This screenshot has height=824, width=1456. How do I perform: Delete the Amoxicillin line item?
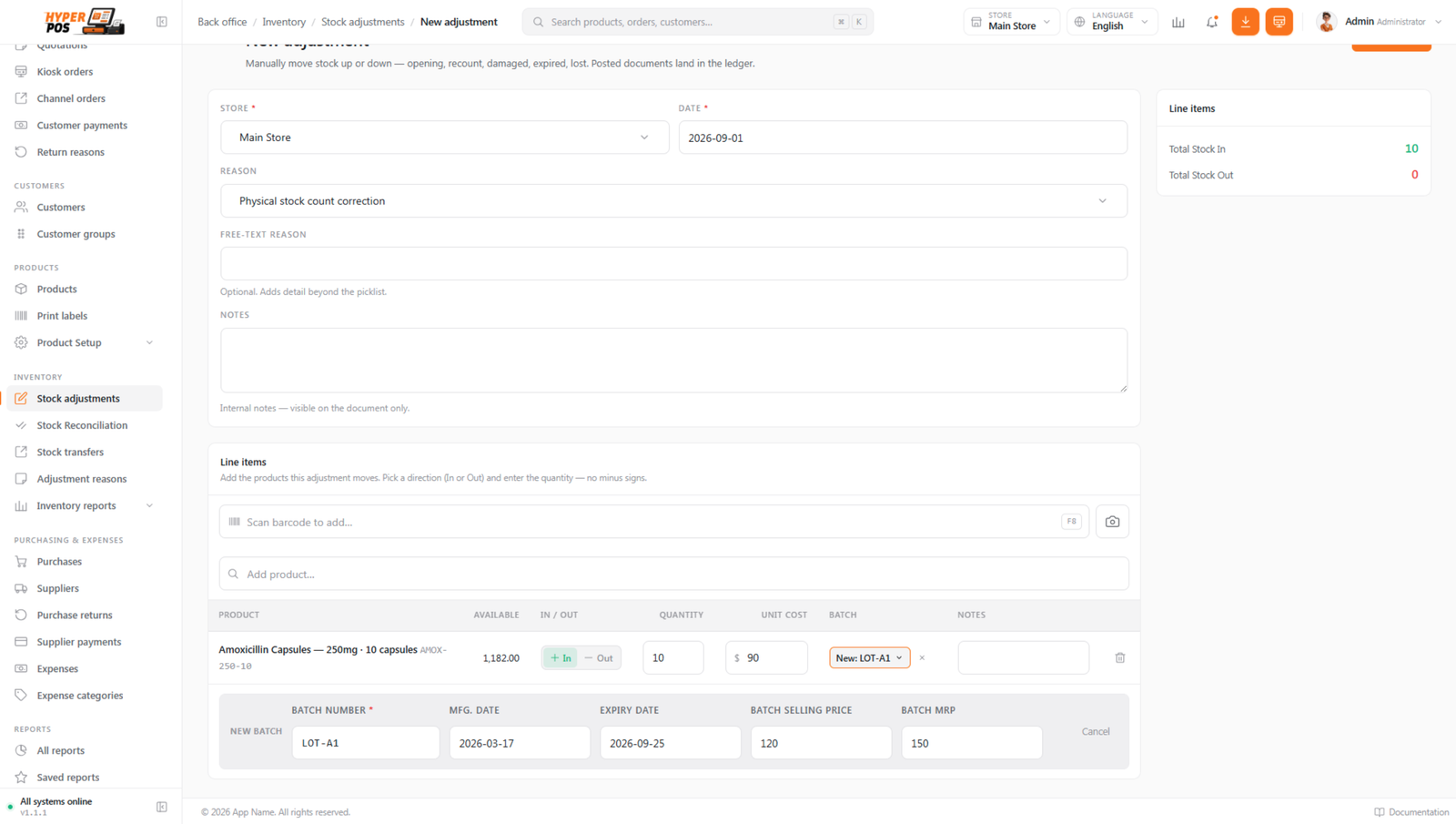pos(1120,657)
